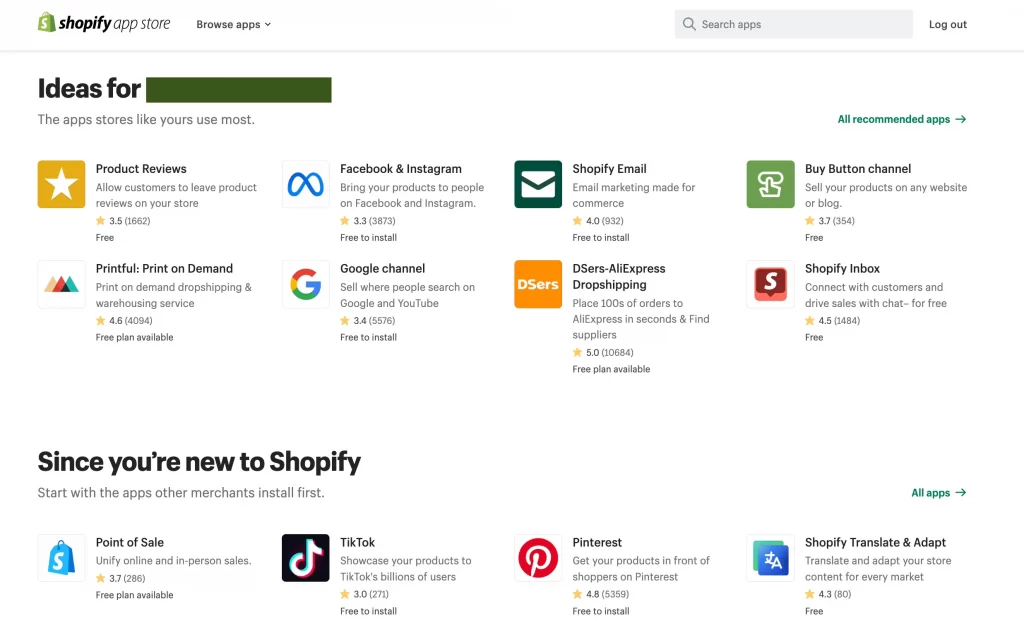This screenshot has width=1024, height=638.
Task: Click the Shopify Email envelope icon
Action: (538, 184)
